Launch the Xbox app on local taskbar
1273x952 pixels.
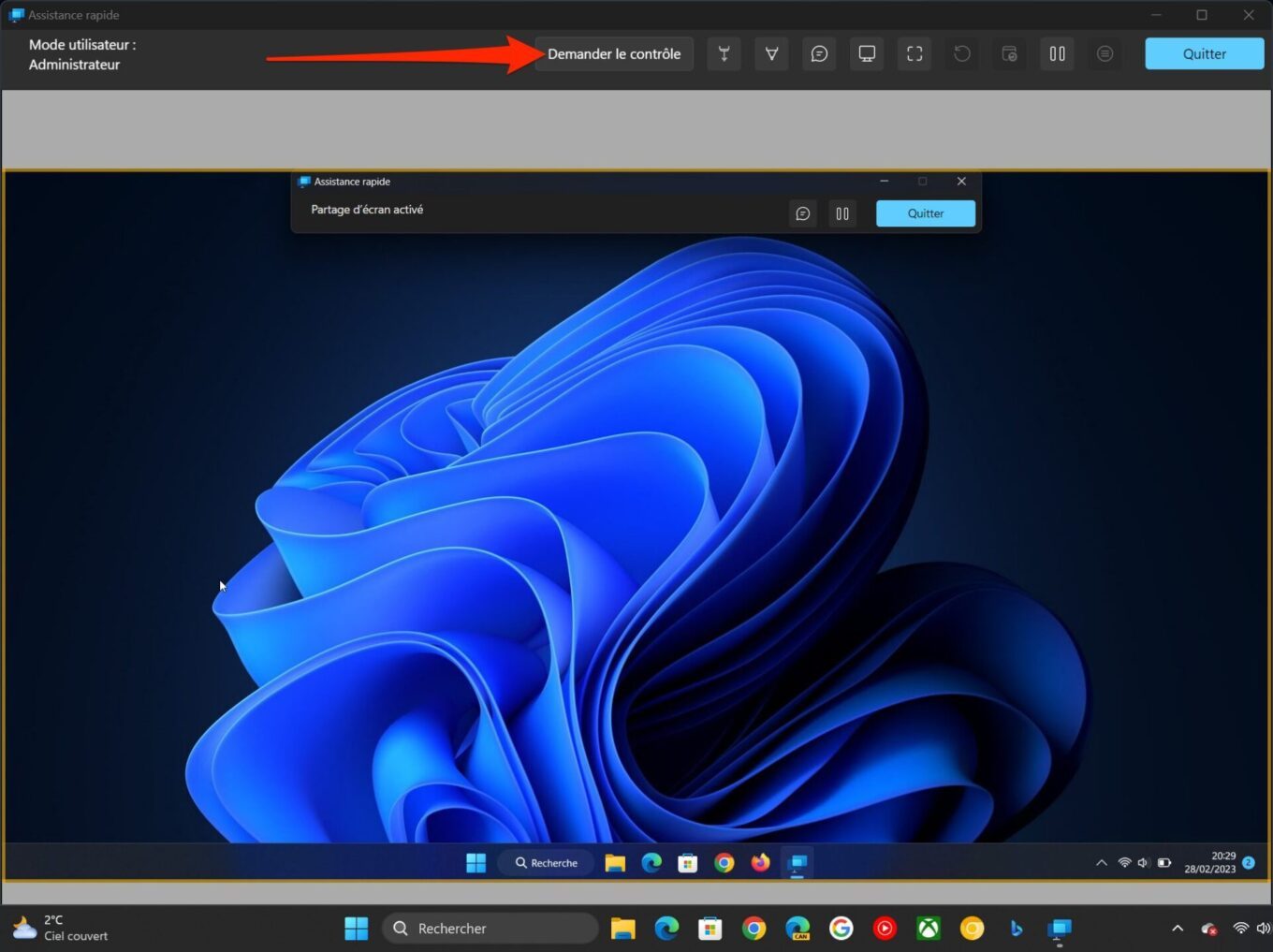click(x=929, y=929)
